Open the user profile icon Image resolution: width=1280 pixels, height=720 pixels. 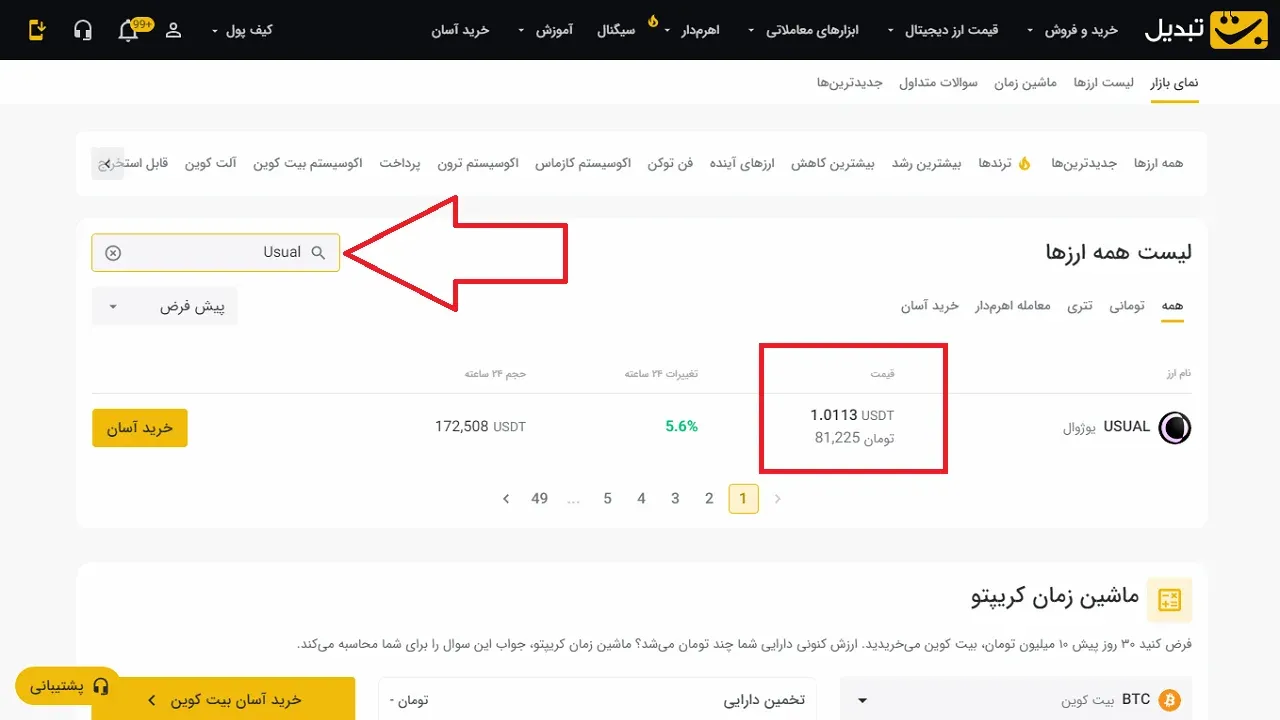click(x=173, y=30)
